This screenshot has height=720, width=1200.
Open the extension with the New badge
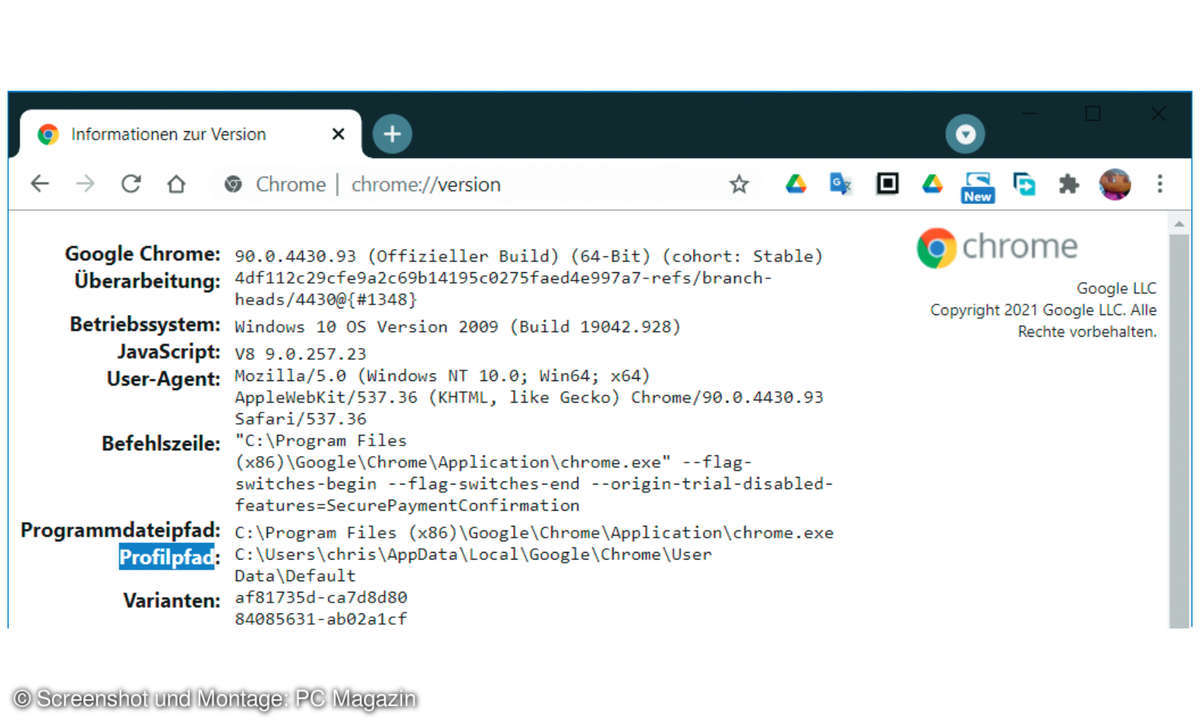pos(977,186)
